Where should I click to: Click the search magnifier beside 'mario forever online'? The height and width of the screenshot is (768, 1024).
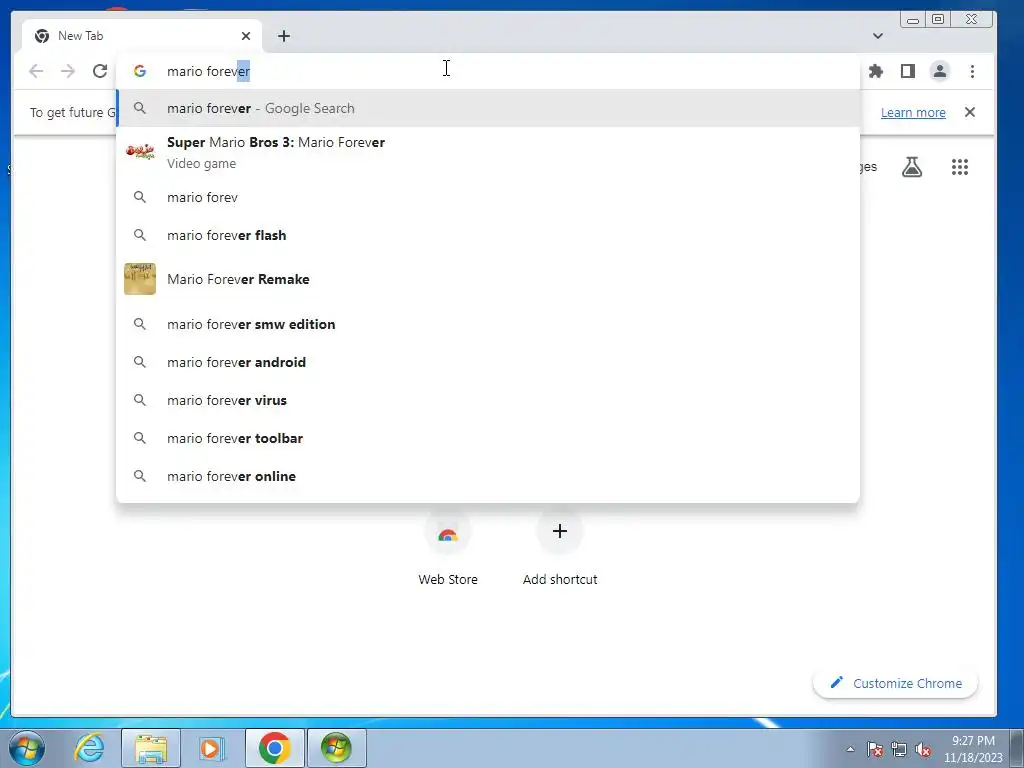coord(140,476)
